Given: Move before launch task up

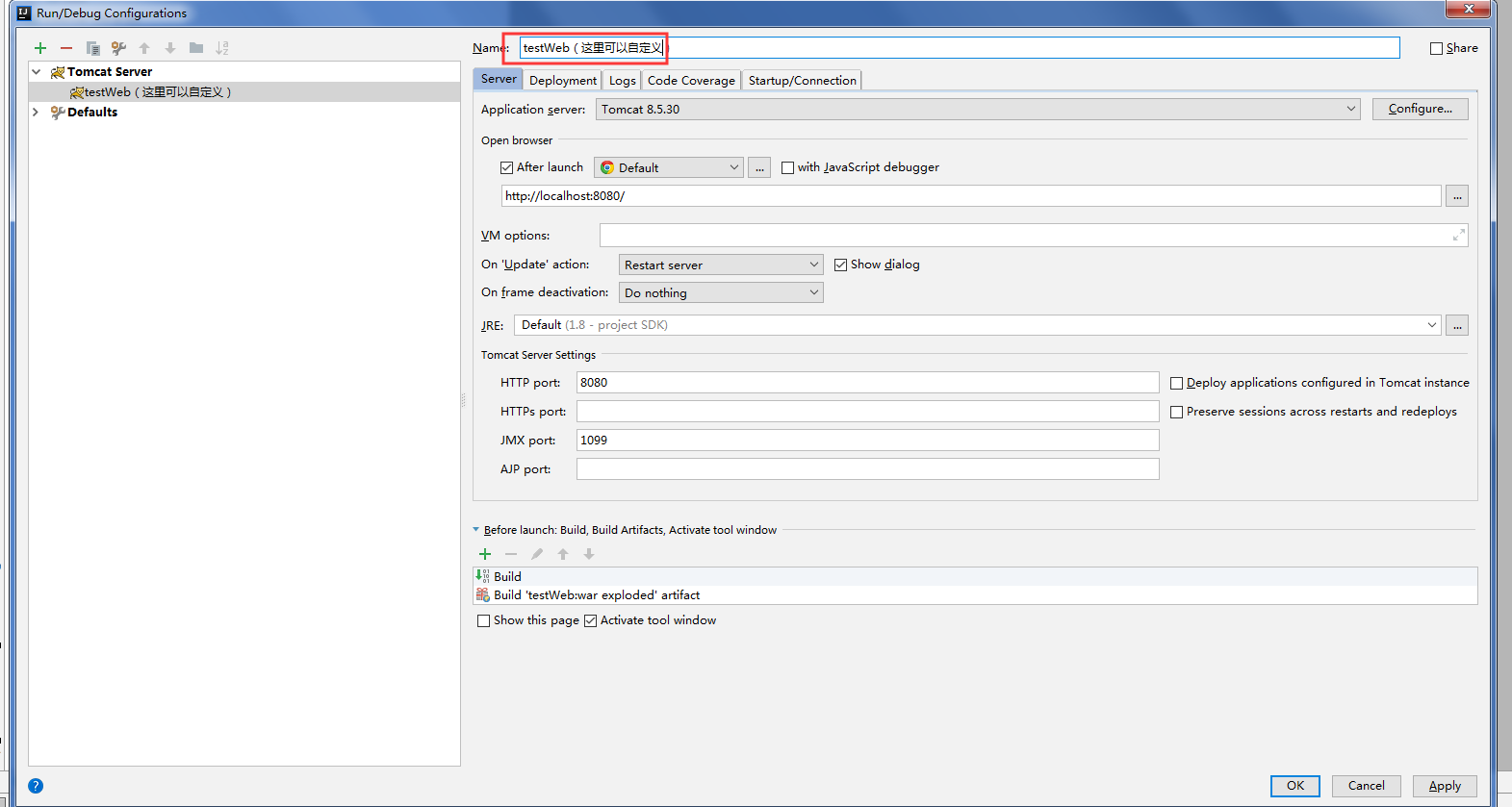Looking at the screenshot, I should pos(563,554).
